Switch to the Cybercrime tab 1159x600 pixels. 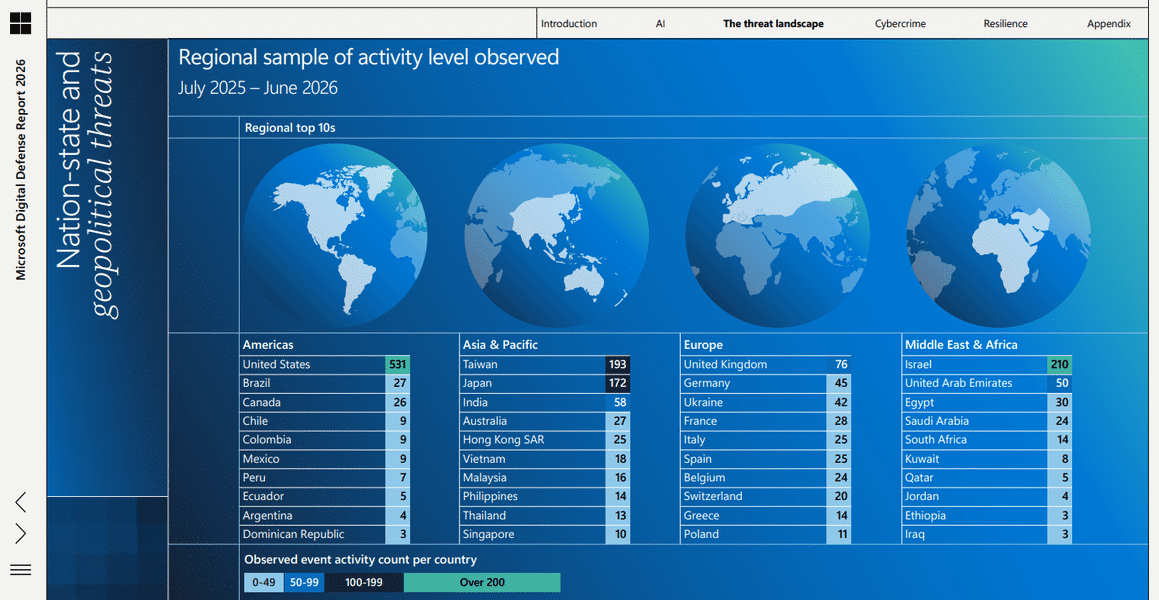[x=900, y=24]
